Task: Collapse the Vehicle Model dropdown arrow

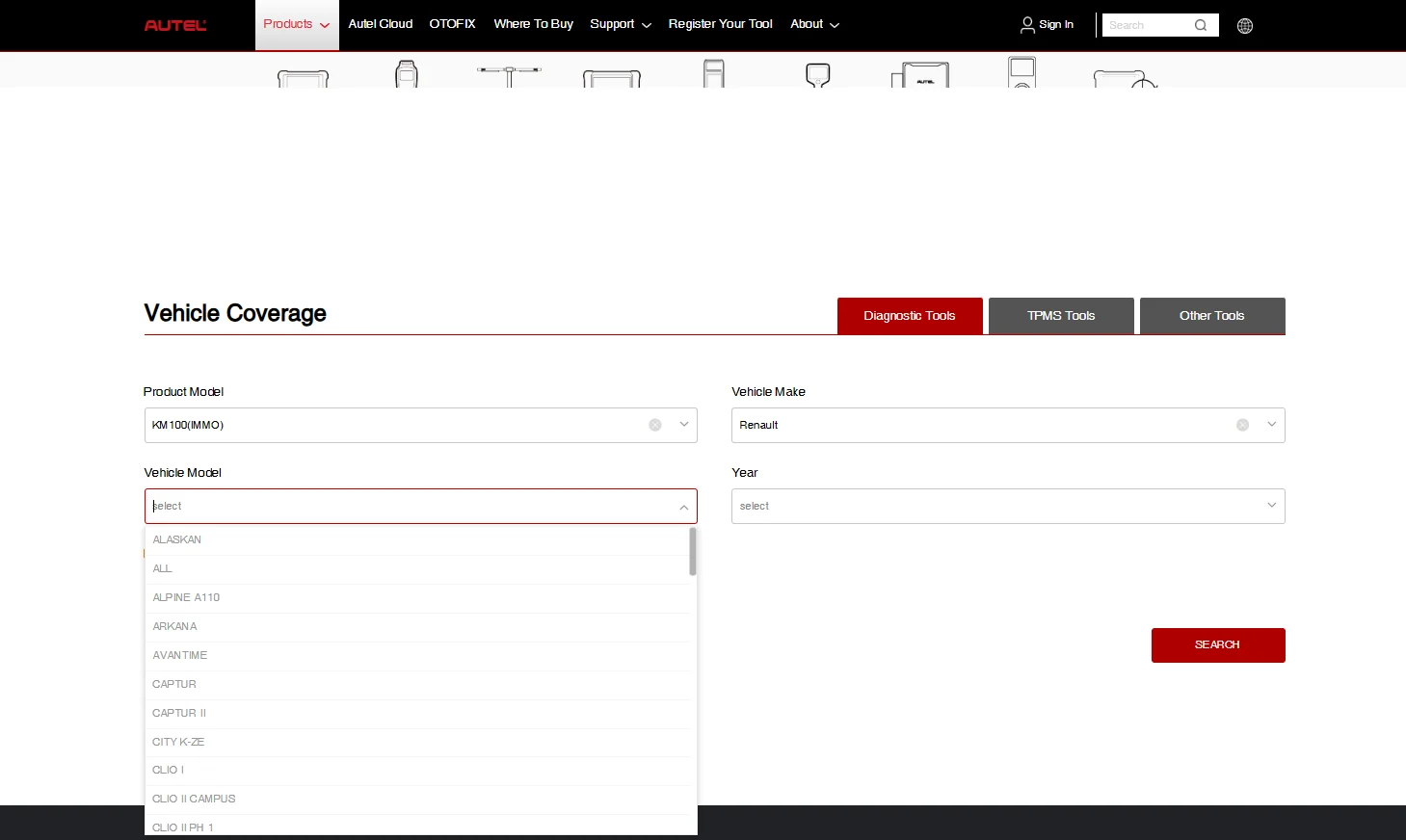Action: [x=684, y=507]
